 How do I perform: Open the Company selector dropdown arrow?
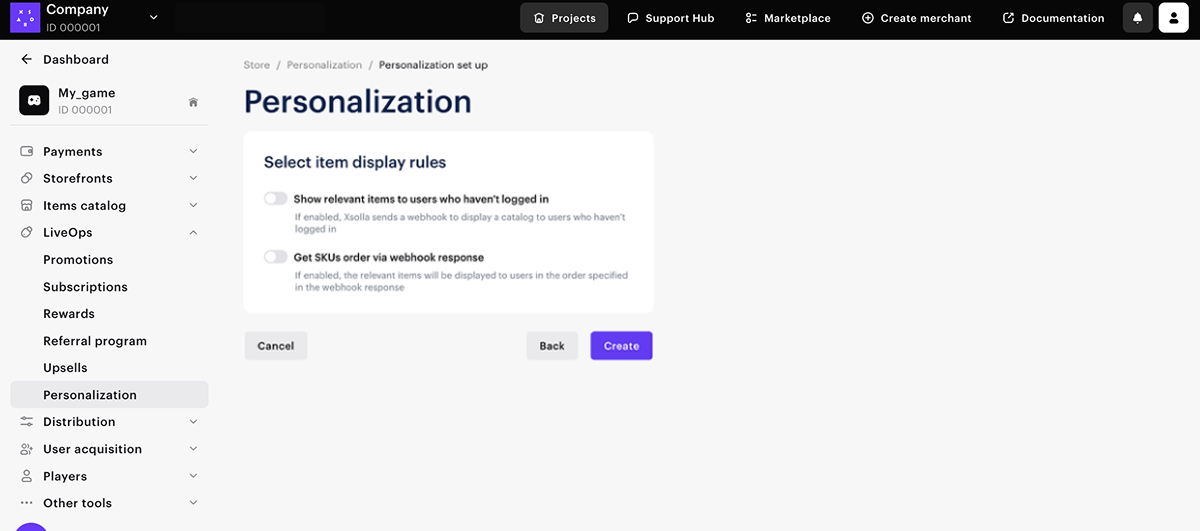point(153,17)
